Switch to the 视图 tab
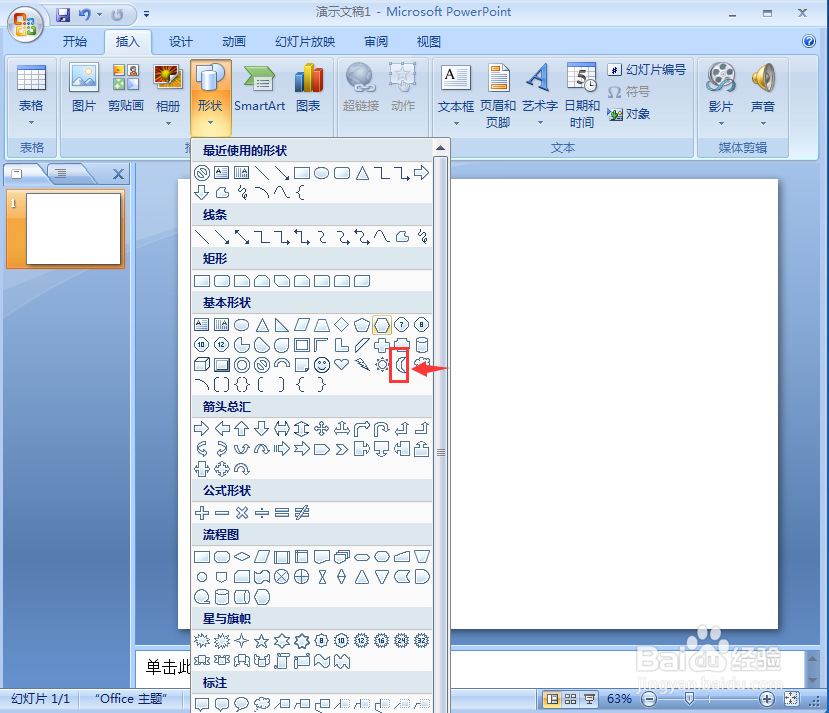Image resolution: width=829 pixels, height=713 pixels. pos(429,41)
